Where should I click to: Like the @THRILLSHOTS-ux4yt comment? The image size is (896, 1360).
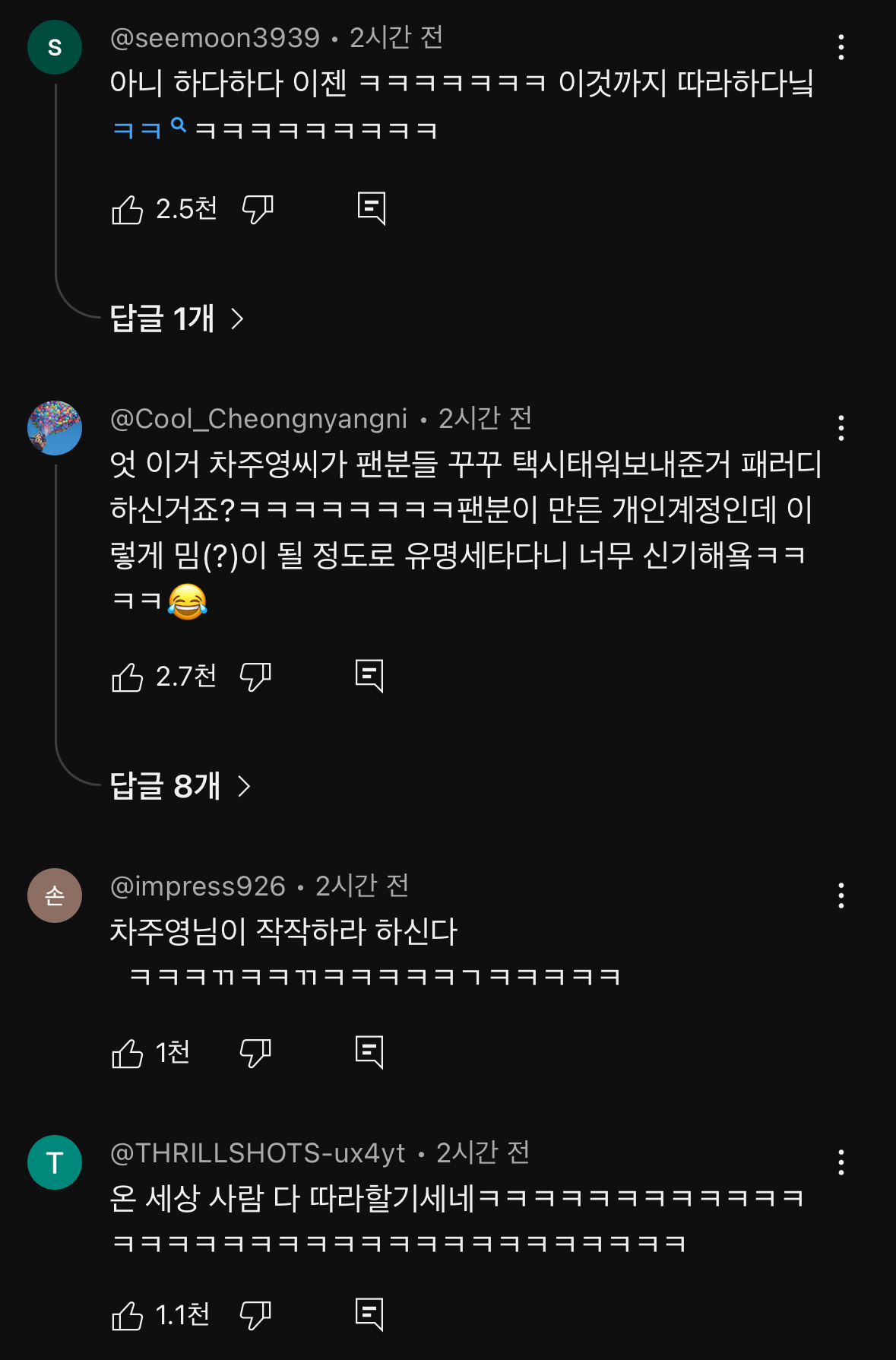click(x=128, y=1316)
